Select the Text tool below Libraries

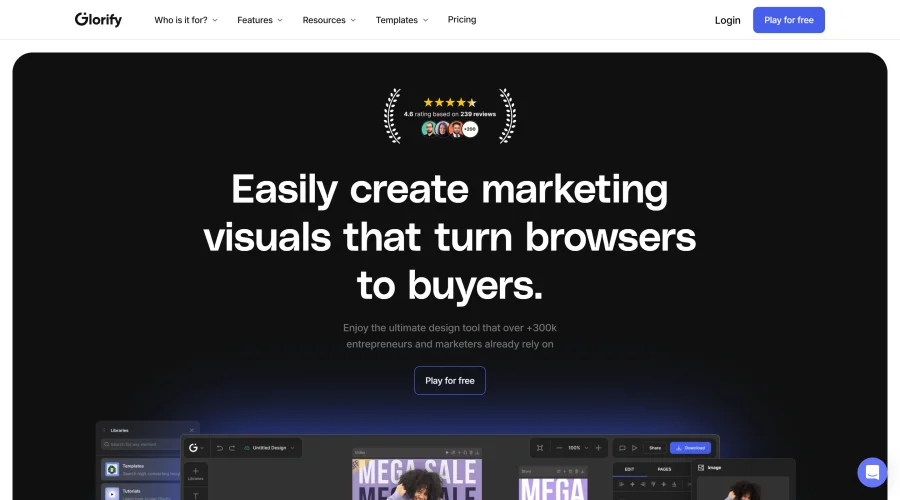tap(196, 495)
